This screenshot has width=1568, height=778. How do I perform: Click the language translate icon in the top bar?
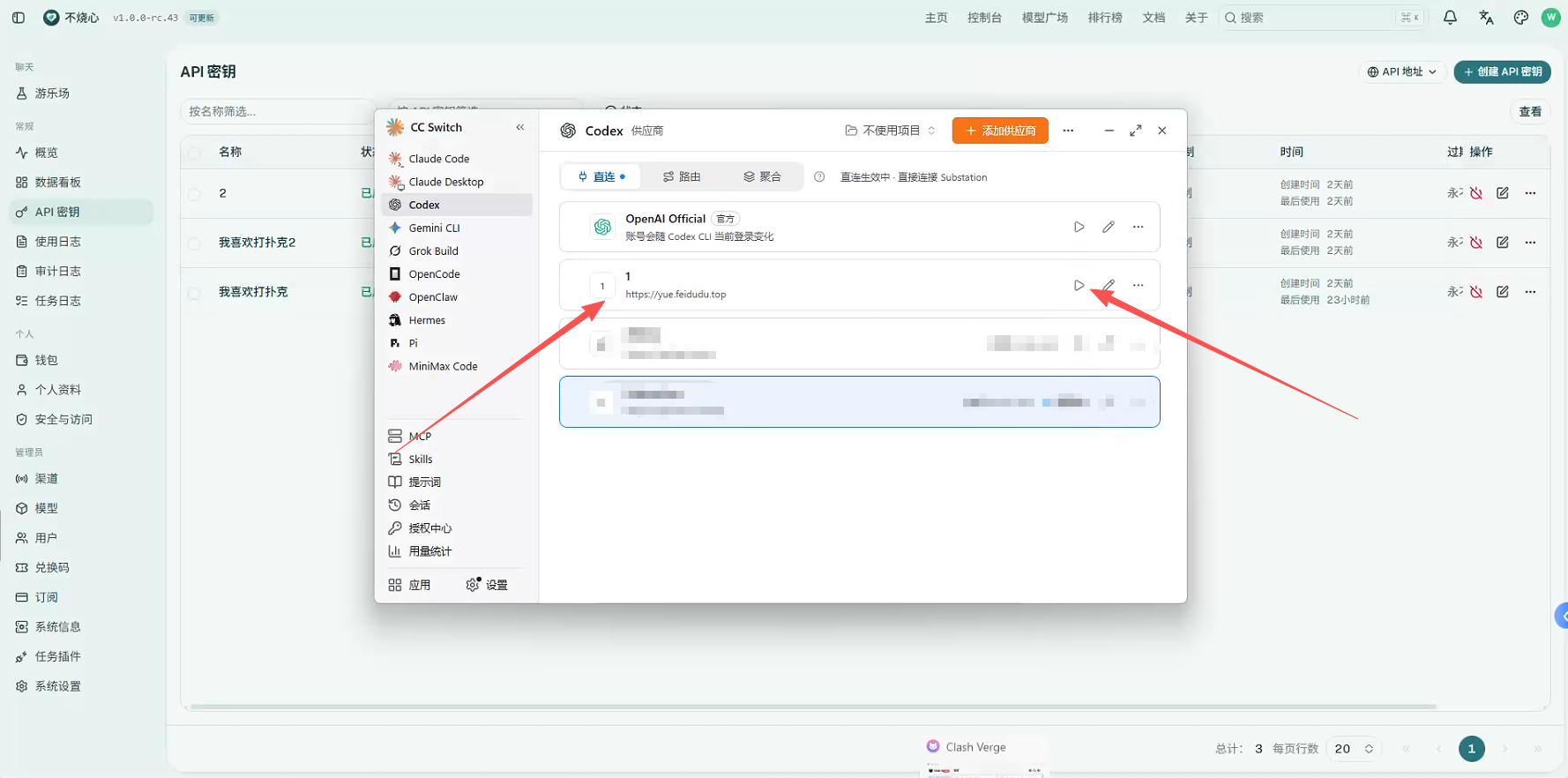(x=1486, y=18)
